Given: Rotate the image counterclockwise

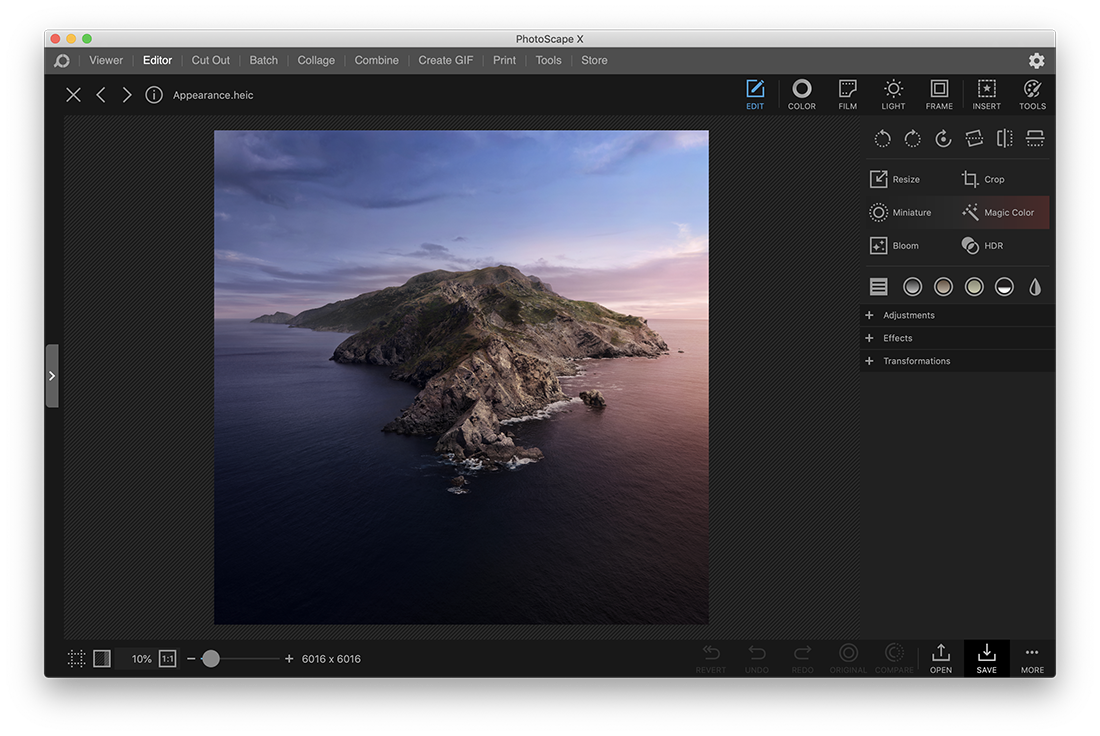Looking at the screenshot, I should [x=882, y=138].
